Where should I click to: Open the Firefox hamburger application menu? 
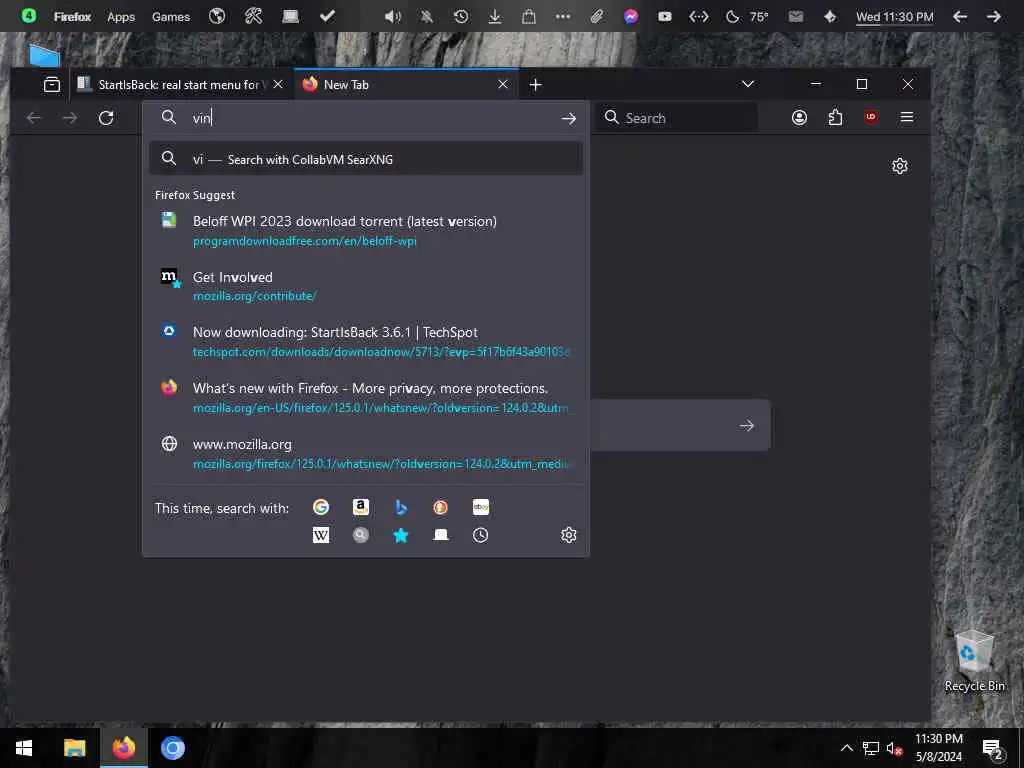(906, 118)
